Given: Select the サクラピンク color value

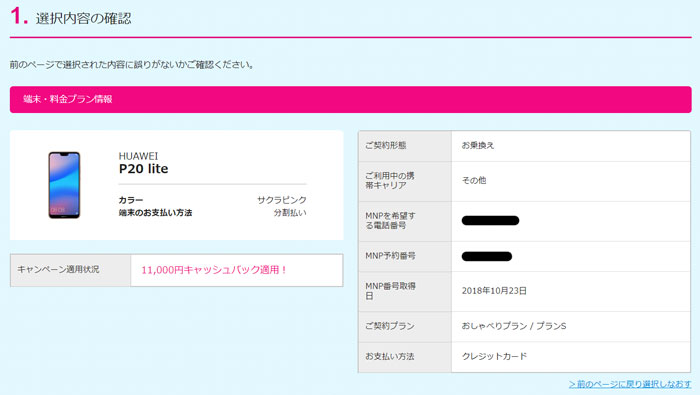Looking at the screenshot, I should [282, 200].
